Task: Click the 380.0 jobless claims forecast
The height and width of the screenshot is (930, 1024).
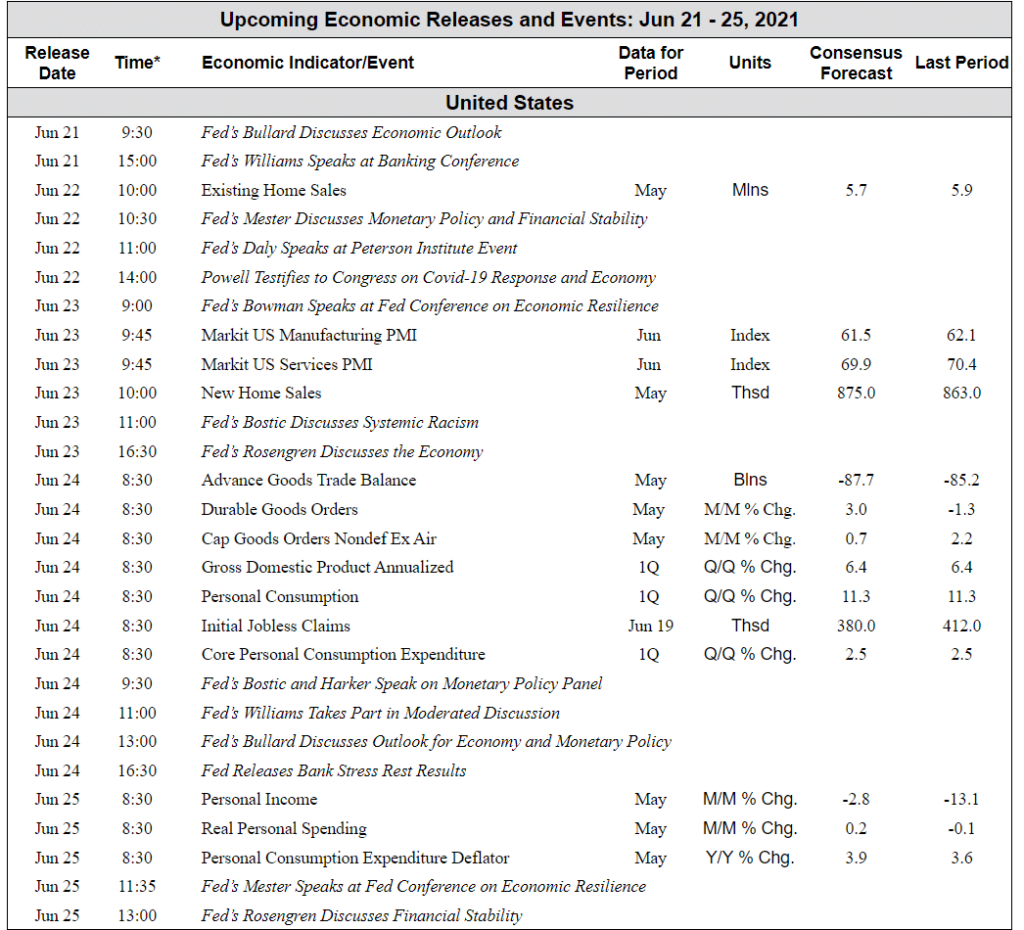Action: [856, 626]
